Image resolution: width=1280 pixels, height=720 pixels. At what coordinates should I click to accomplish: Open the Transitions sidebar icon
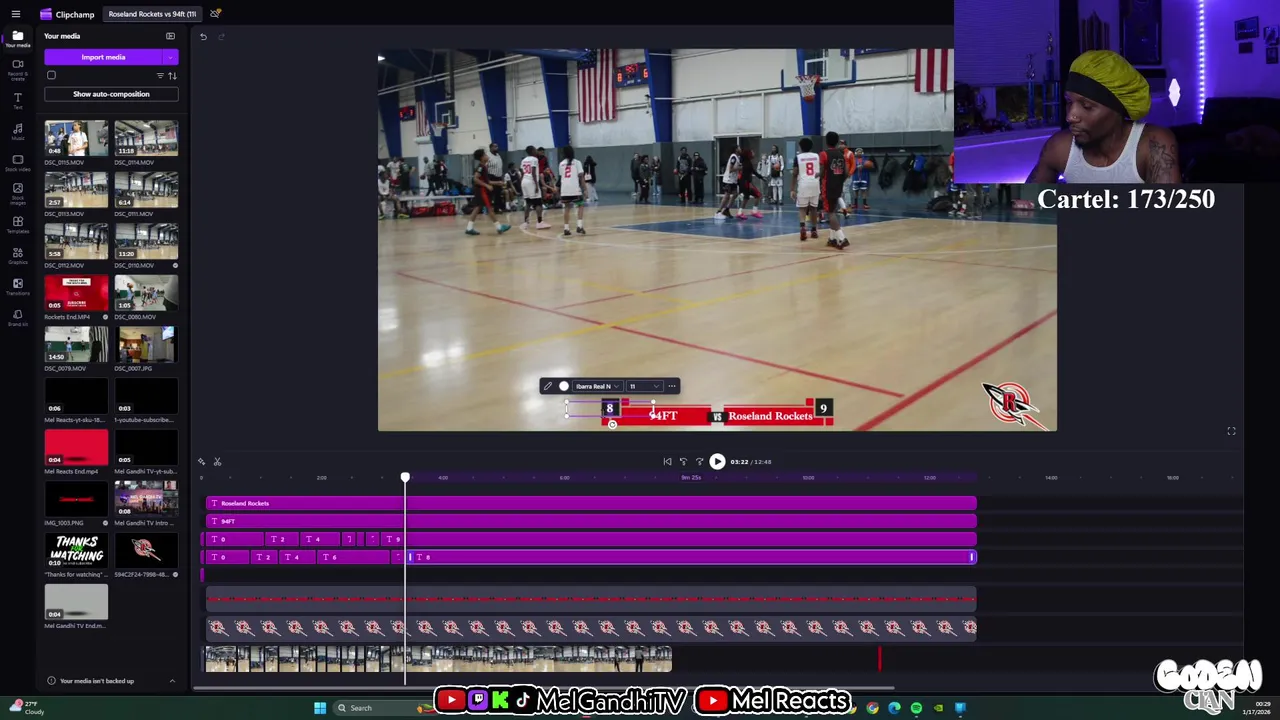tap(17, 286)
